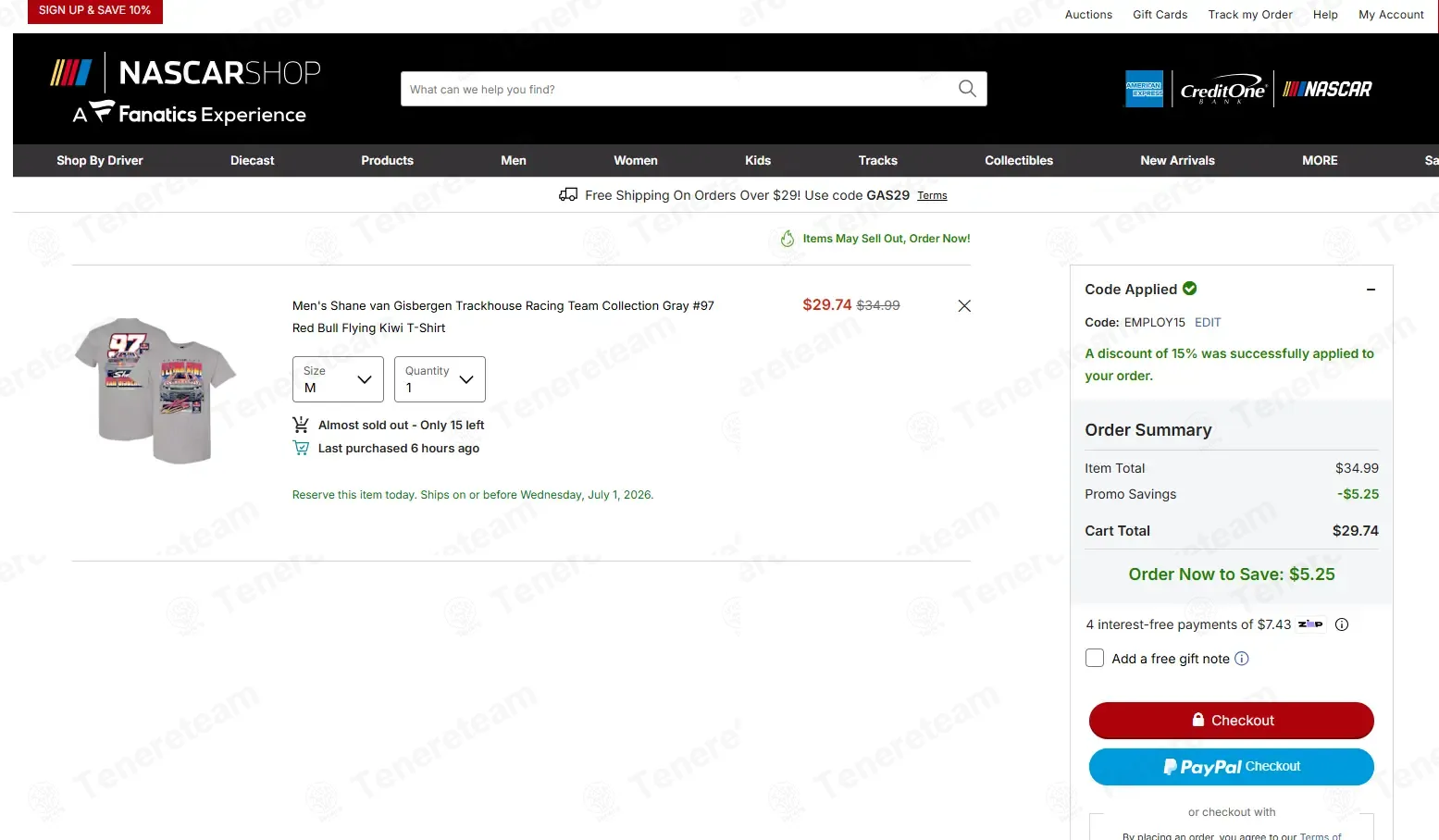This screenshot has height=840, width=1439.
Task: Open the NASCAR Shop home logo
Action: coord(185,89)
